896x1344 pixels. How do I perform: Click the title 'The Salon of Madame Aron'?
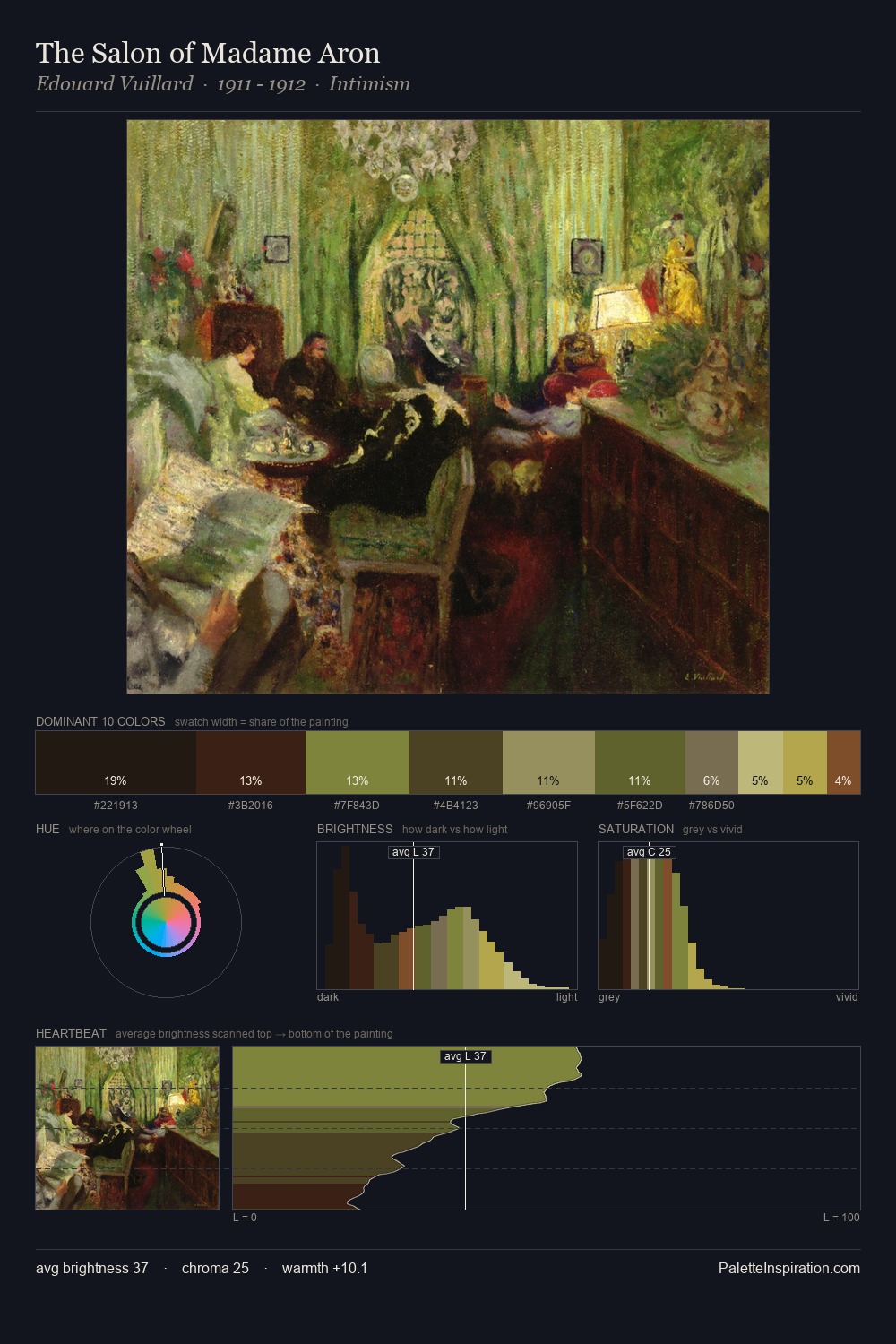pyautogui.click(x=208, y=53)
